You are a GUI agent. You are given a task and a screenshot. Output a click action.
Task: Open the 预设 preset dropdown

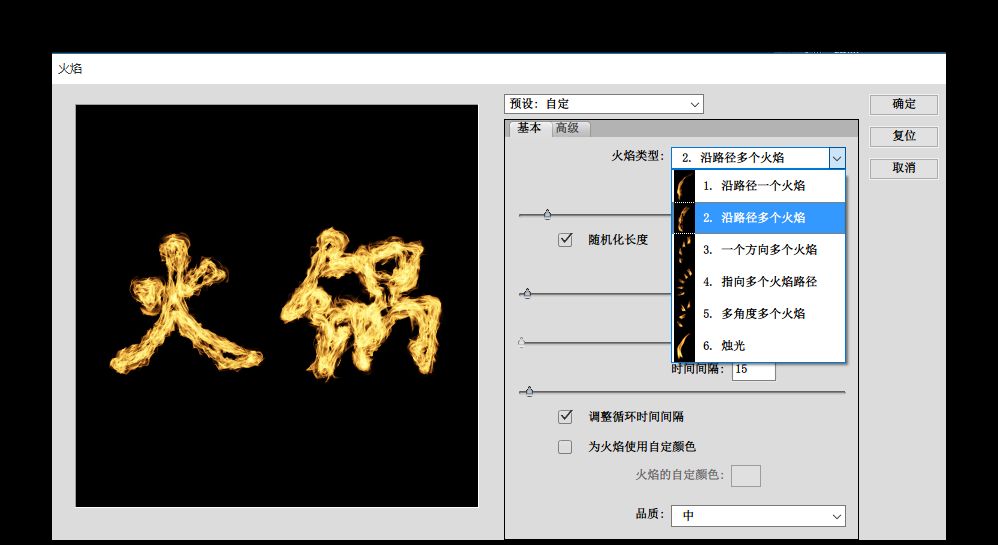(603, 104)
